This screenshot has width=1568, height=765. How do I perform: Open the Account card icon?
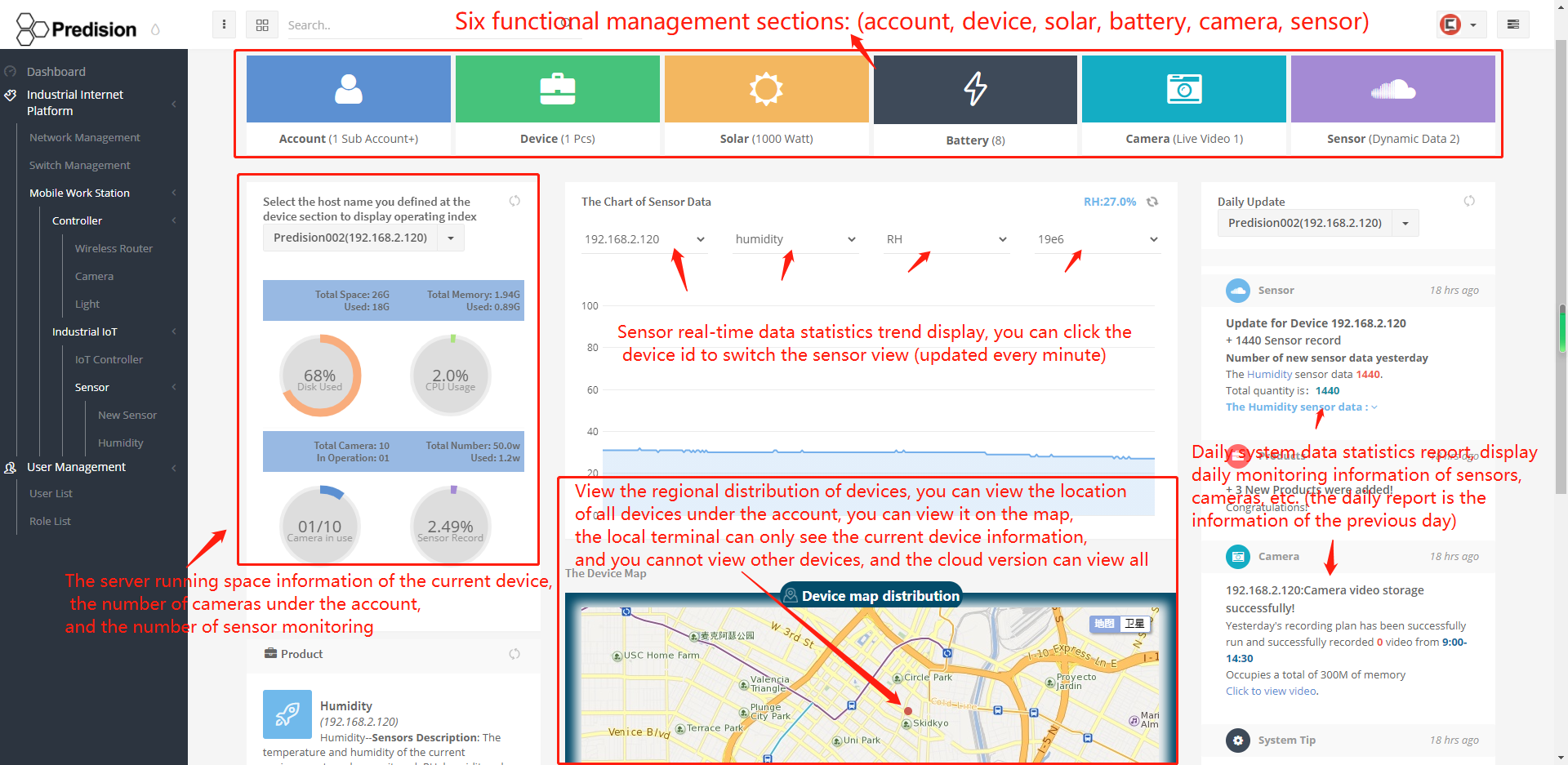pyautogui.click(x=349, y=88)
